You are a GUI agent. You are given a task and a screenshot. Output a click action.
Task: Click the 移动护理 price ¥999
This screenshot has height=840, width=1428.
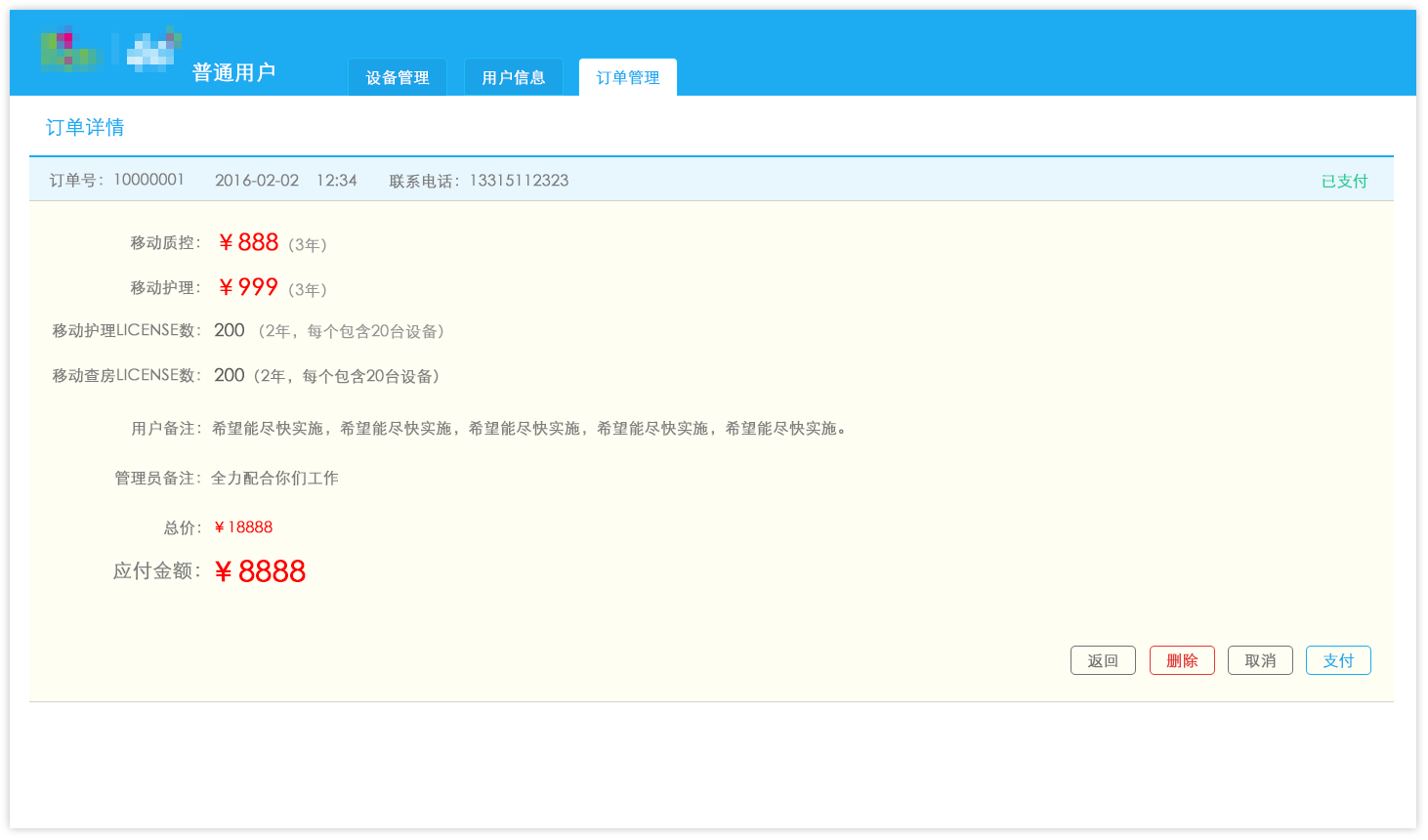[249, 287]
